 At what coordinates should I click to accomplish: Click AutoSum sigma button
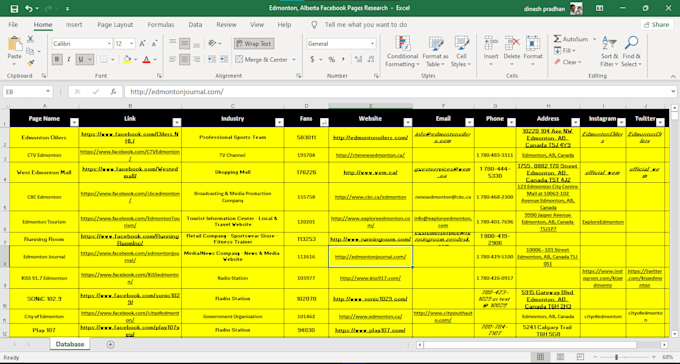[x=571, y=39]
